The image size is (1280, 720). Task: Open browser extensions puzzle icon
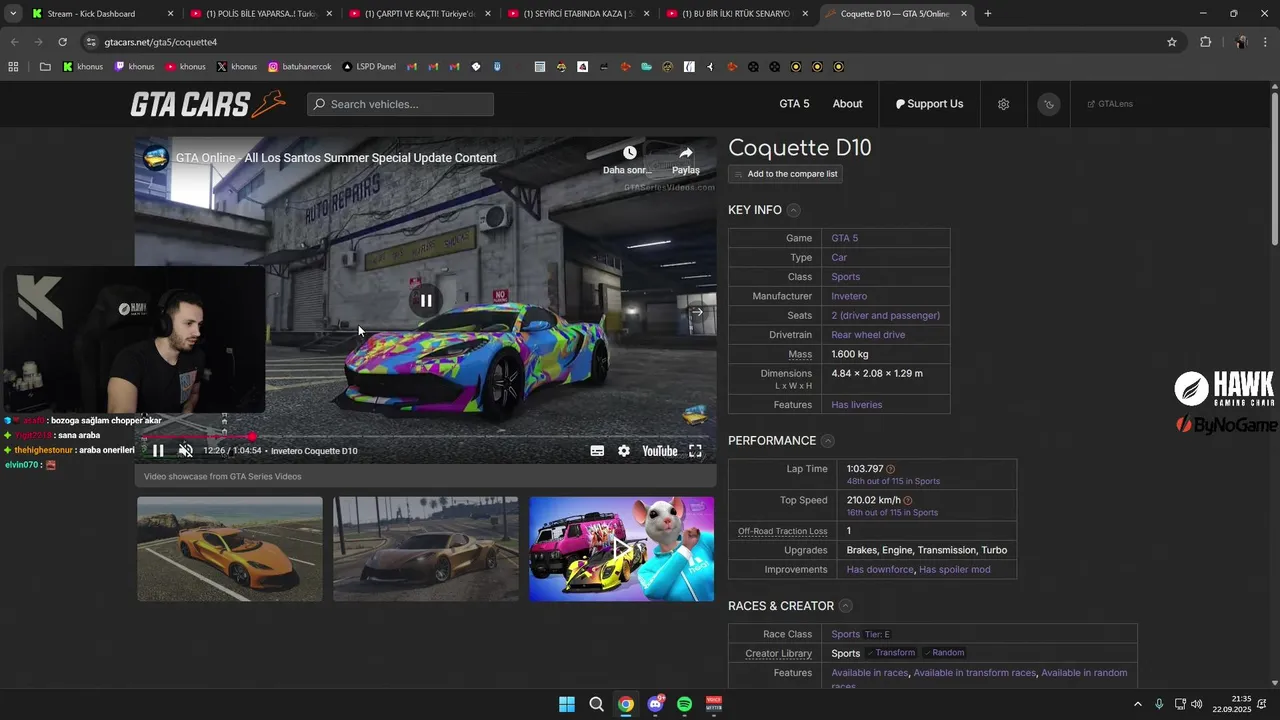tap(1205, 42)
